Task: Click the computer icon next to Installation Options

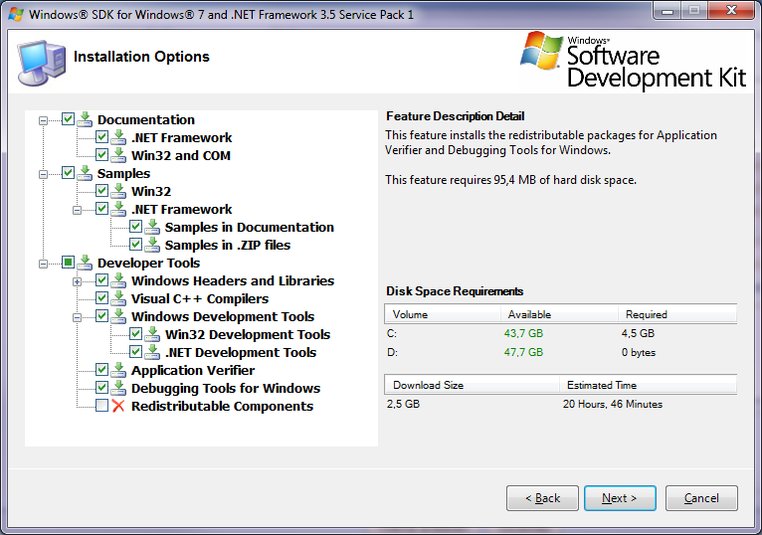Action: (x=41, y=63)
